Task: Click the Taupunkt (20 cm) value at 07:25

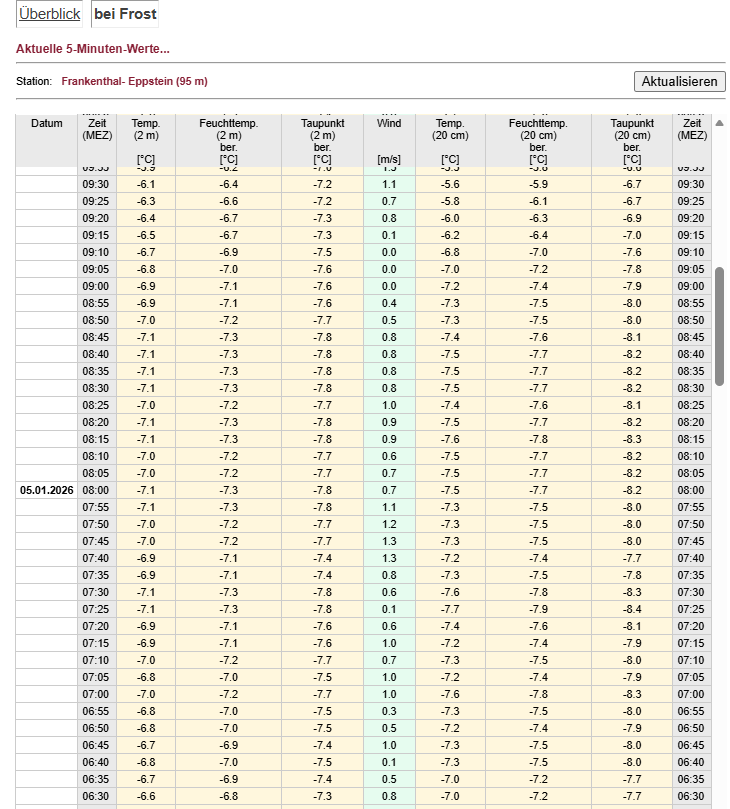Action: point(631,609)
